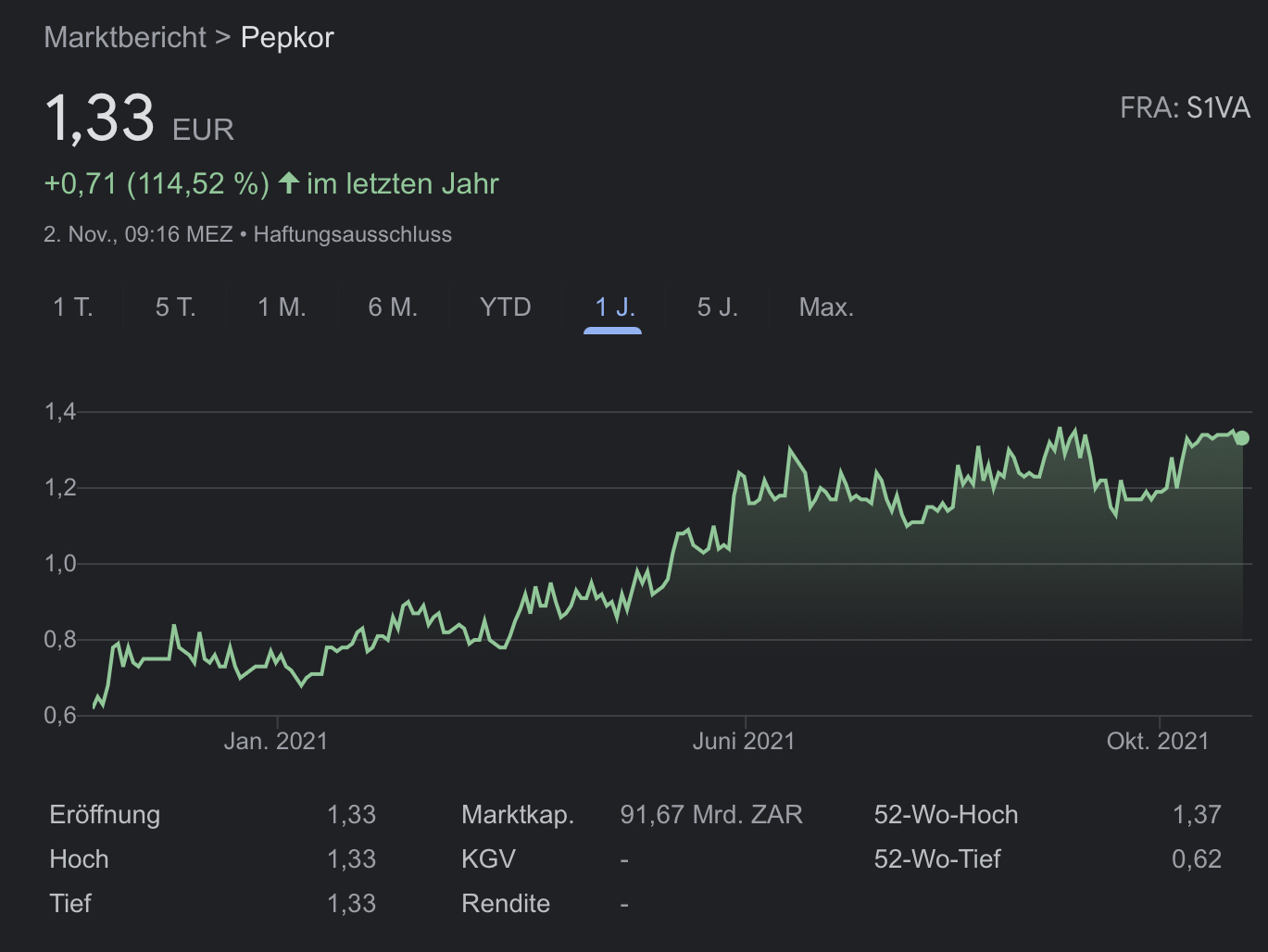Click the chart's latest price dot
This screenshot has height=952, width=1268.
click(x=1242, y=438)
